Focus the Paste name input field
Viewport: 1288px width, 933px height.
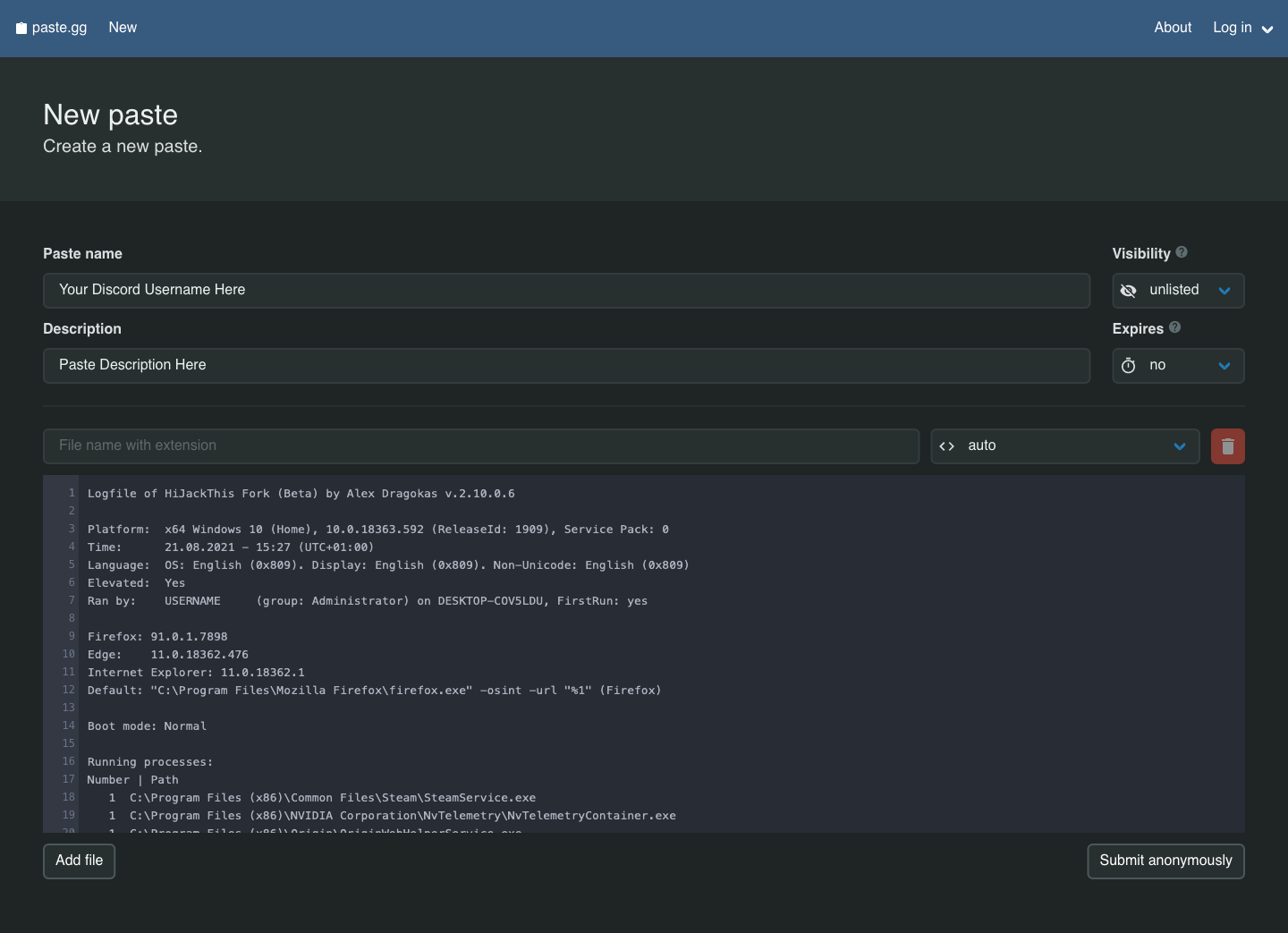[566, 291]
